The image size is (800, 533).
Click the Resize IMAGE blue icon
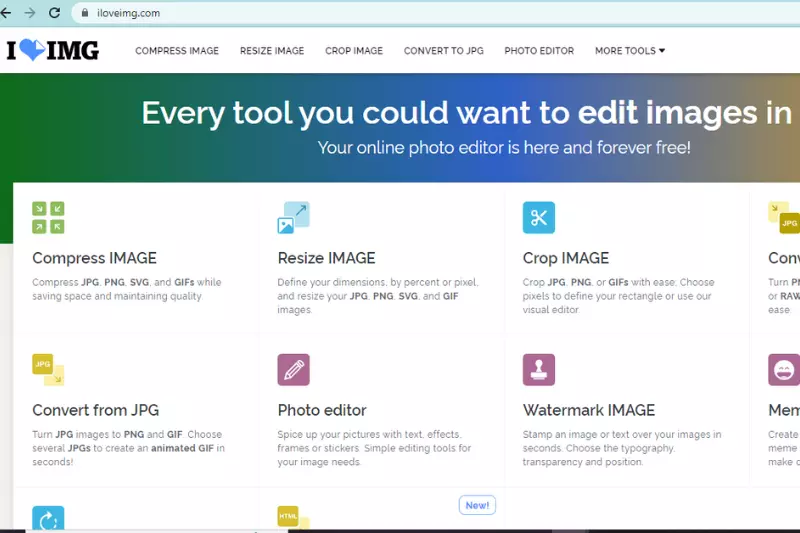coord(293,217)
